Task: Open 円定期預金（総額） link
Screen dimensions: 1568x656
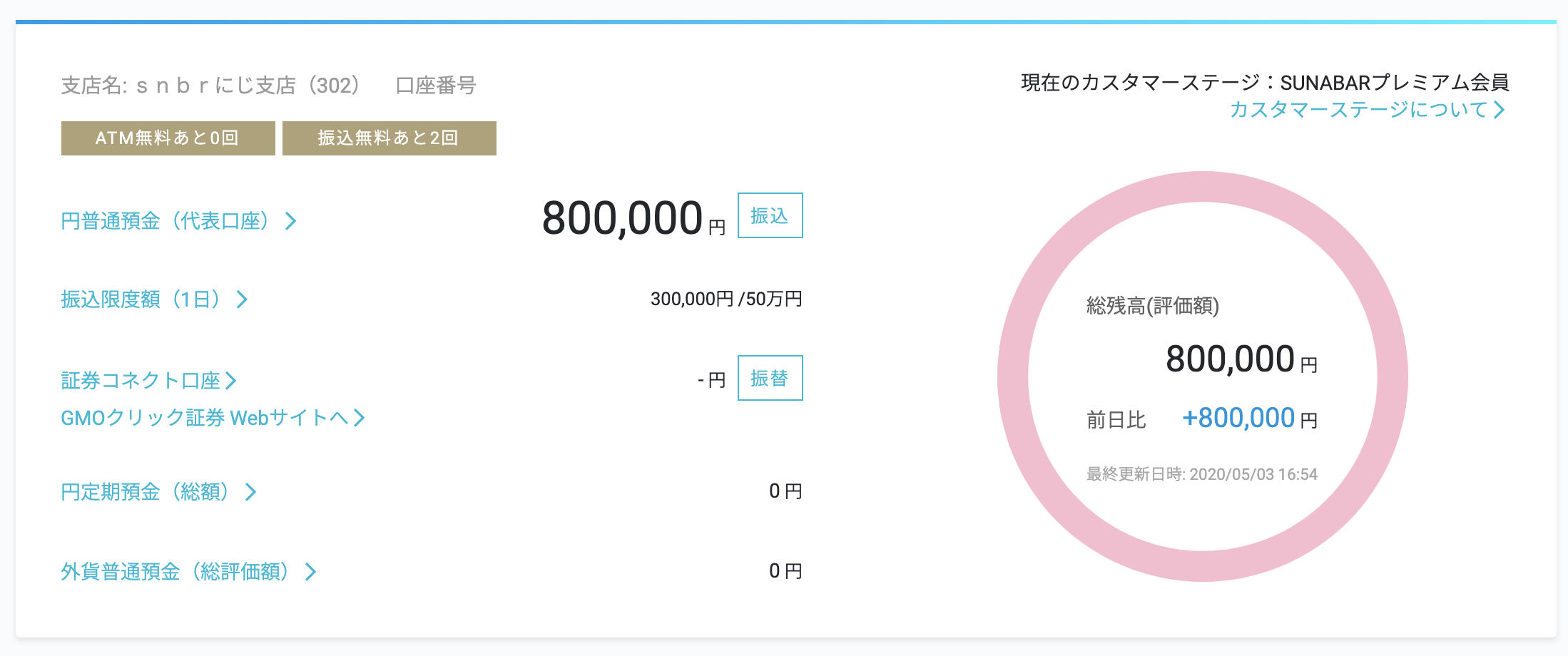Action: (145, 492)
